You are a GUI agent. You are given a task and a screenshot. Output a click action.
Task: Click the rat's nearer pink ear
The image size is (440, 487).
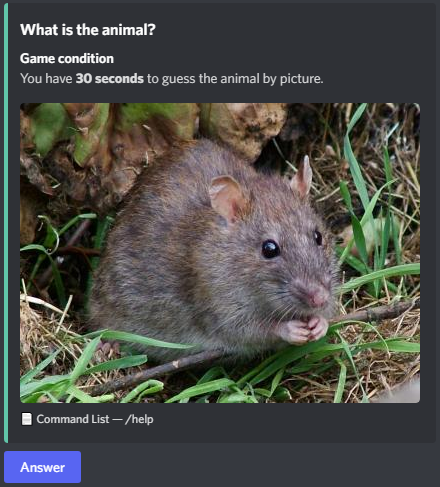[228, 198]
